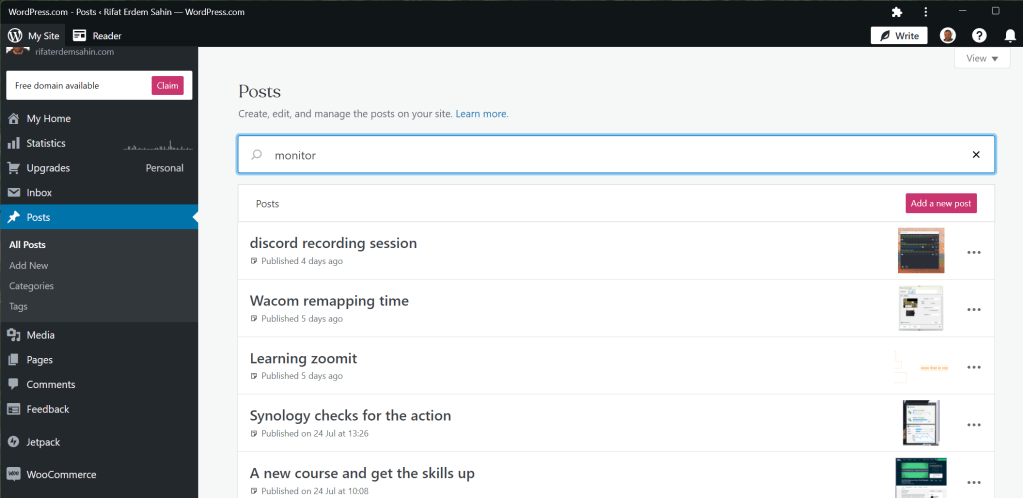Screen dimensions: 1023x498
Task: Click the Write button
Action: coord(899,36)
